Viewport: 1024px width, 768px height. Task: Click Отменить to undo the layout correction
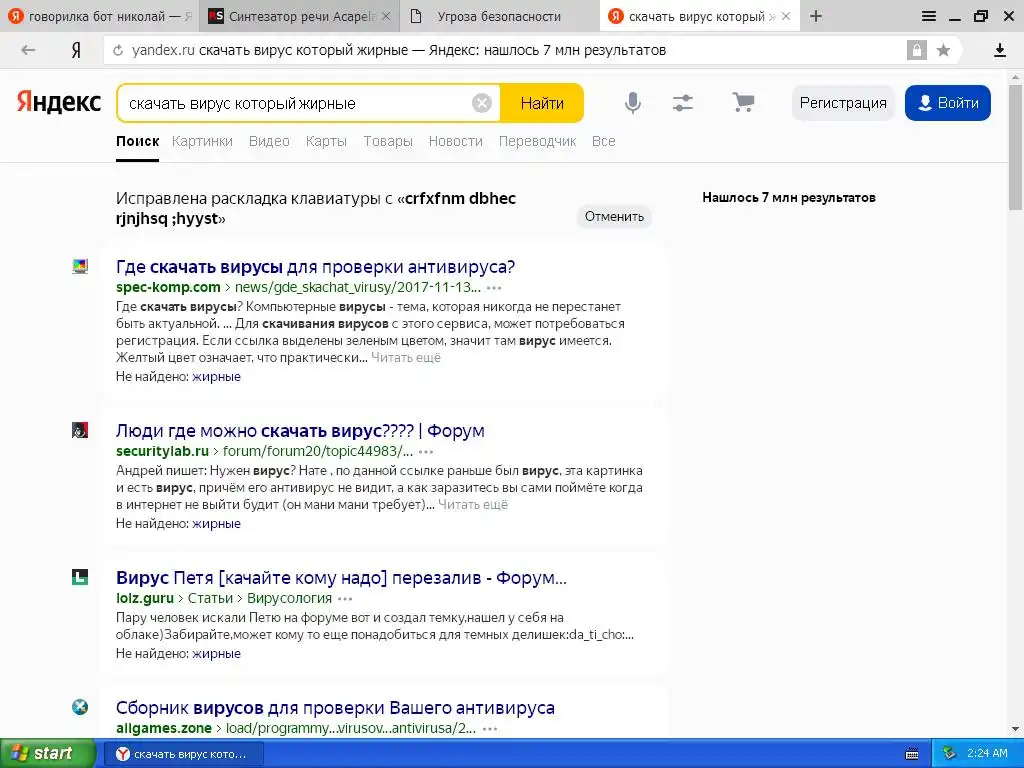[614, 217]
